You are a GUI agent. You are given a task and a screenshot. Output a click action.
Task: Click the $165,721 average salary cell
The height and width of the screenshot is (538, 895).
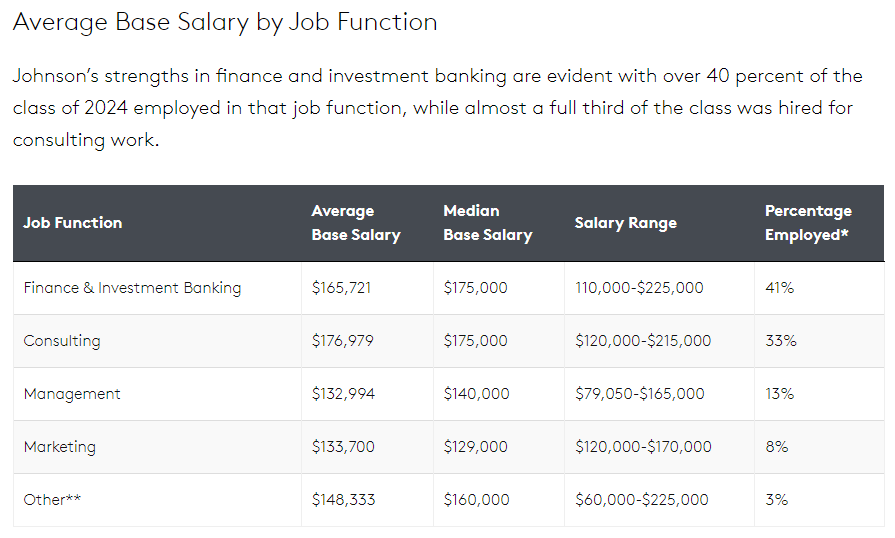pos(342,288)
